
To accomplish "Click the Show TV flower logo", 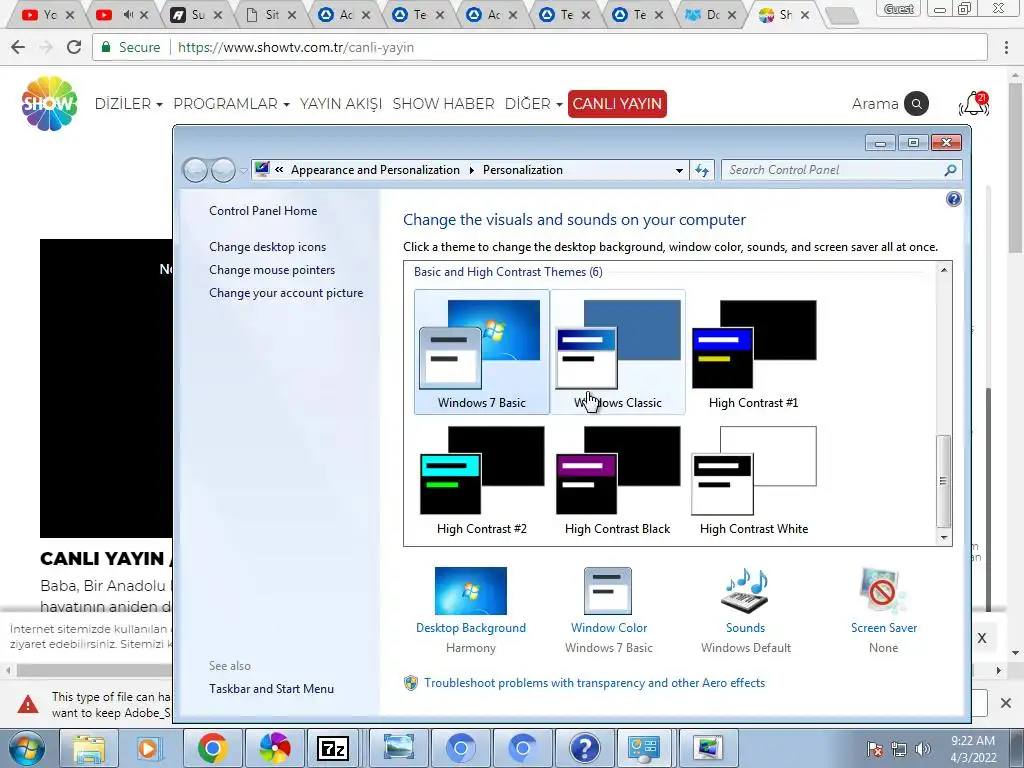I will click(50, 104).
